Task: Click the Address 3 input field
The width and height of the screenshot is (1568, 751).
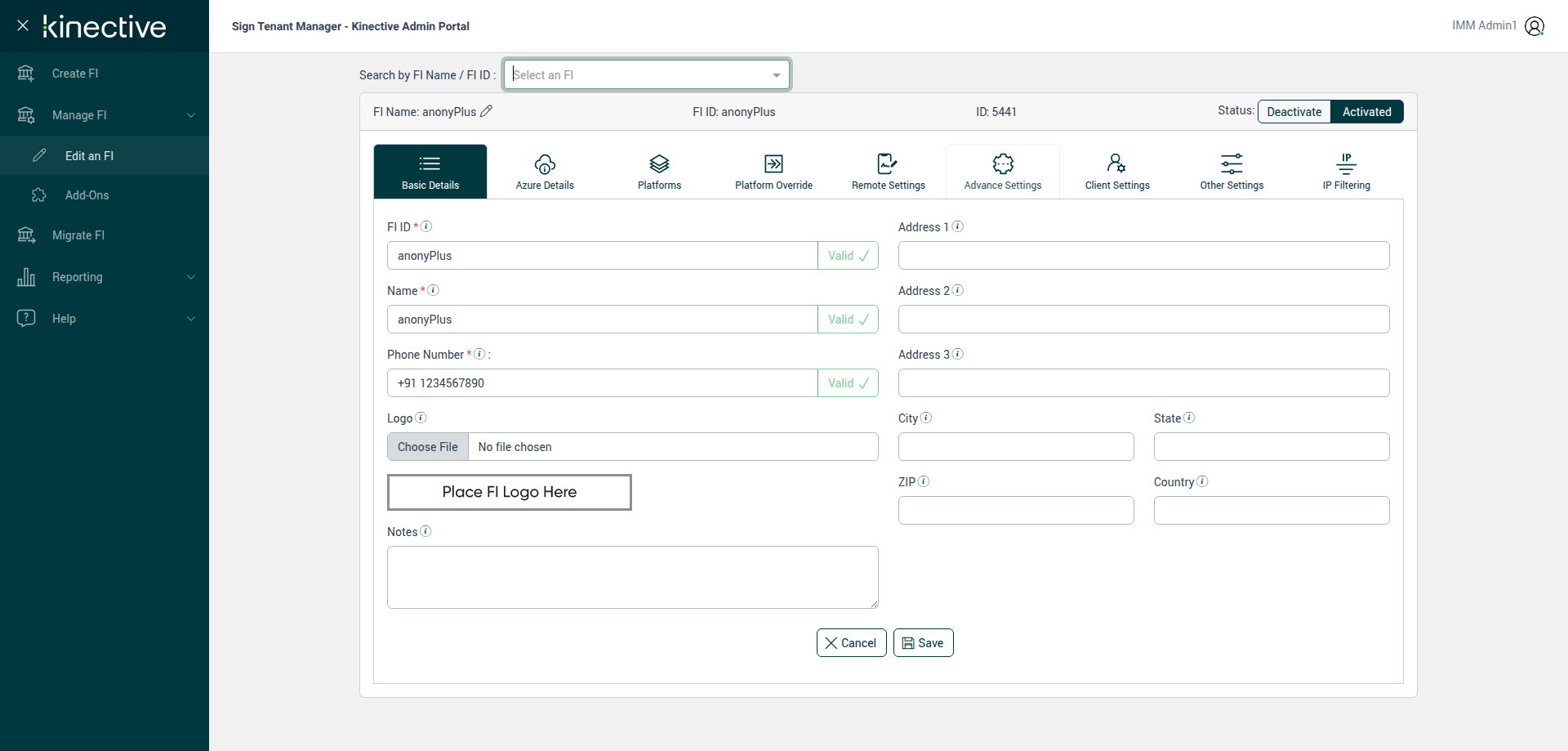Action: click(x=1143, y=383)
